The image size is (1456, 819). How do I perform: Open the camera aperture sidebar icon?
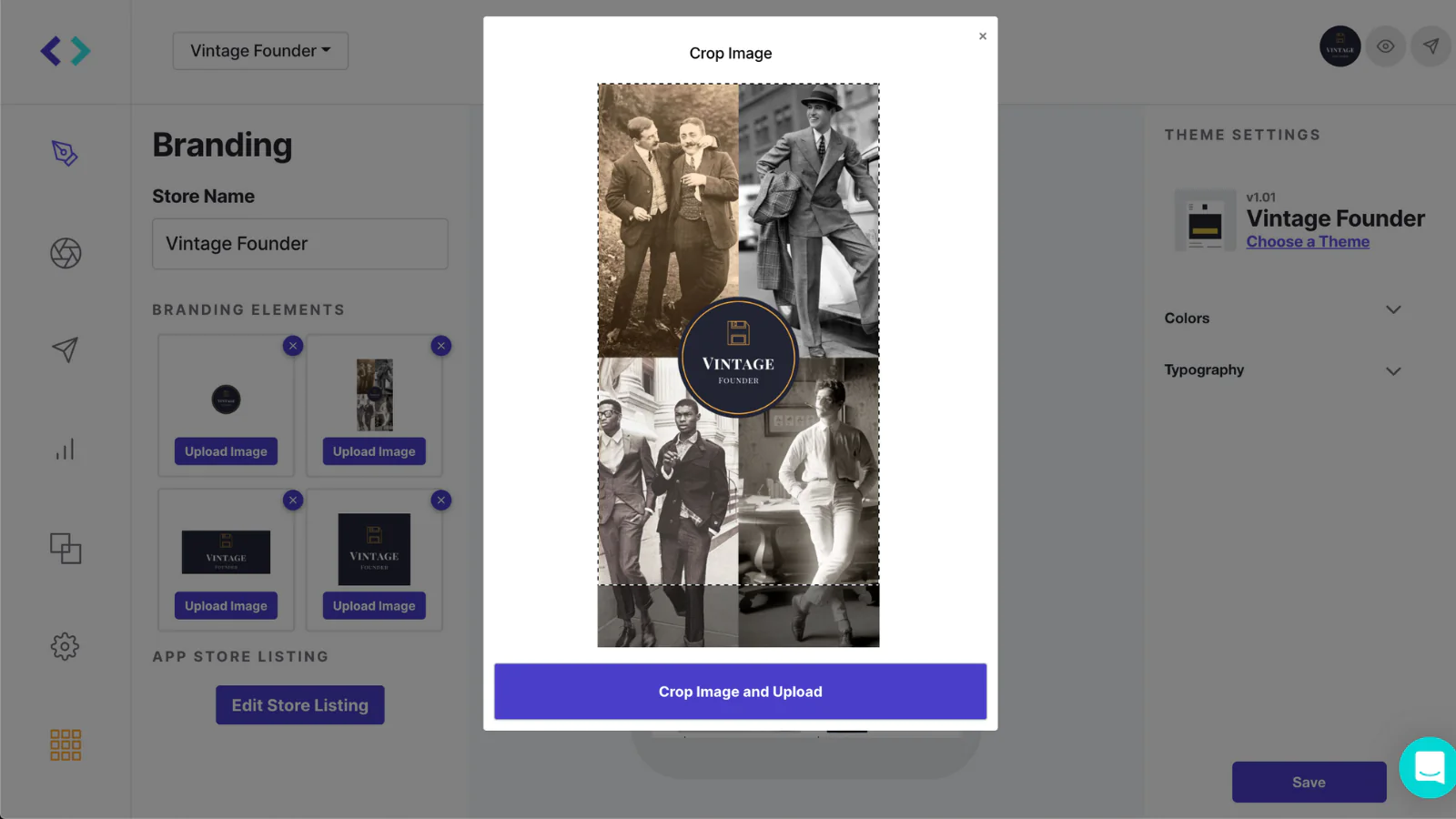(66, 253)
